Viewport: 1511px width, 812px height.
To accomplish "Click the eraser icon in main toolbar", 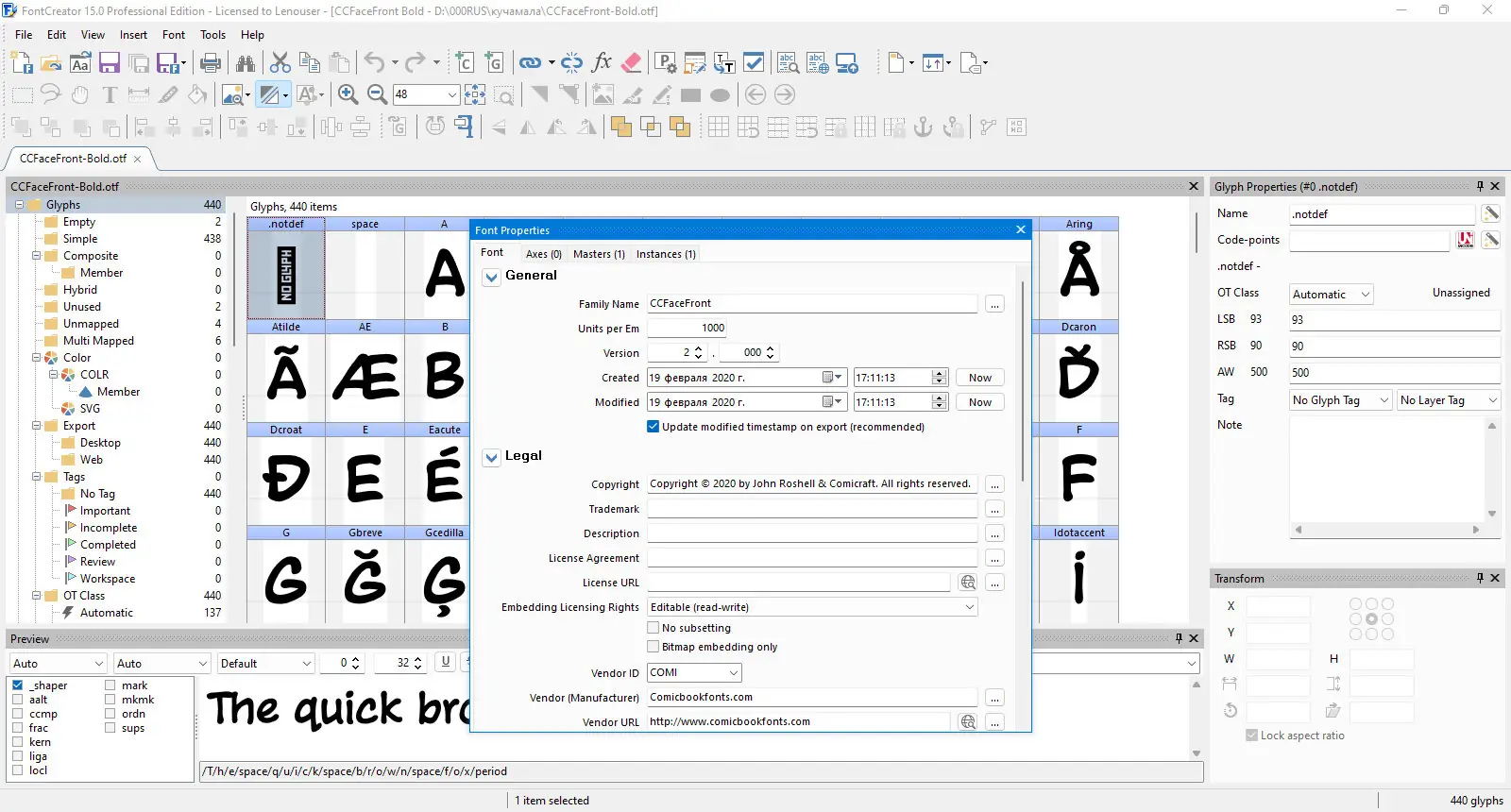I will pyautogui.click(x=632, y=63).
